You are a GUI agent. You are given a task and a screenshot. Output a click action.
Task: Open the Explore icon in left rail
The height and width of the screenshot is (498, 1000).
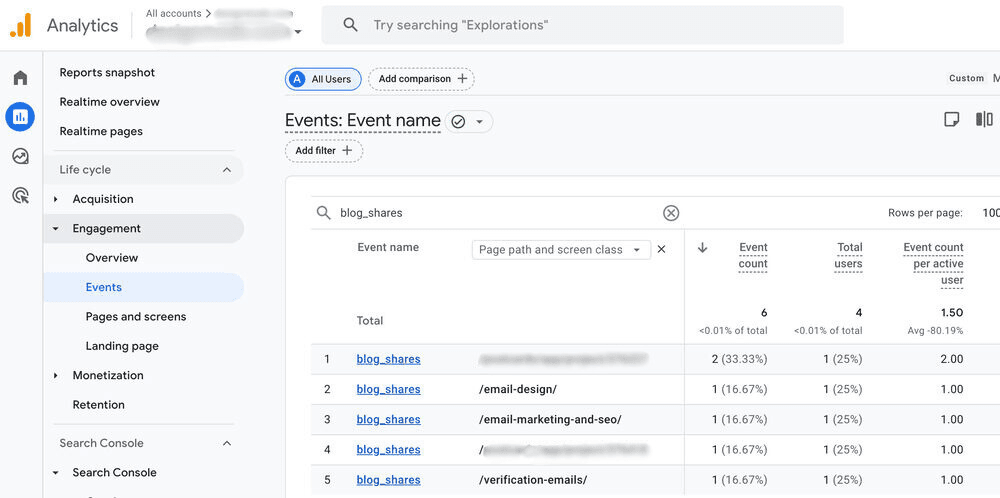[x=20, y=156]
